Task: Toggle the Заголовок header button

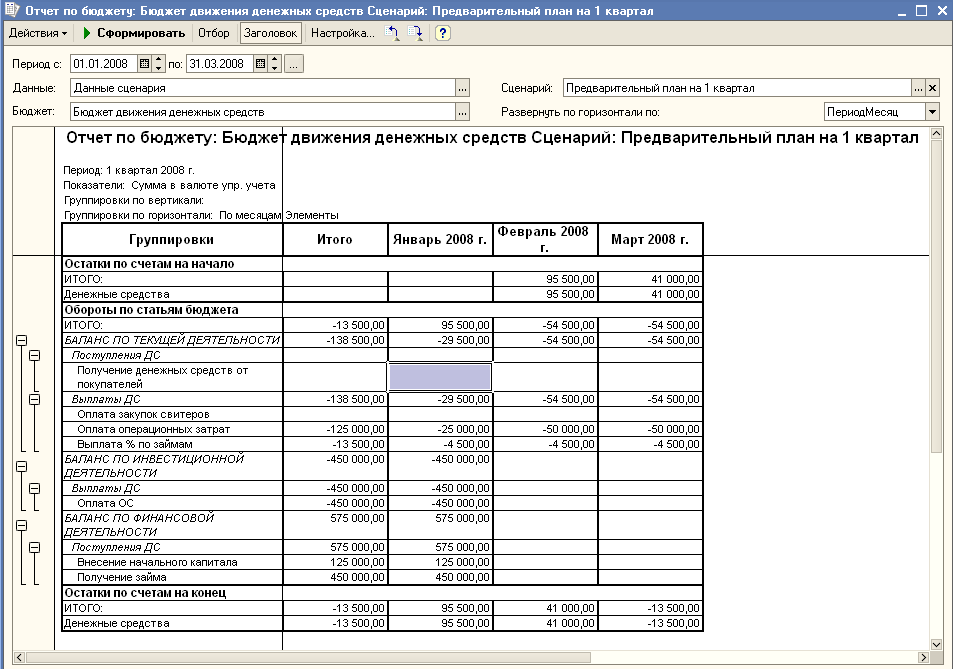Action: 270,33
